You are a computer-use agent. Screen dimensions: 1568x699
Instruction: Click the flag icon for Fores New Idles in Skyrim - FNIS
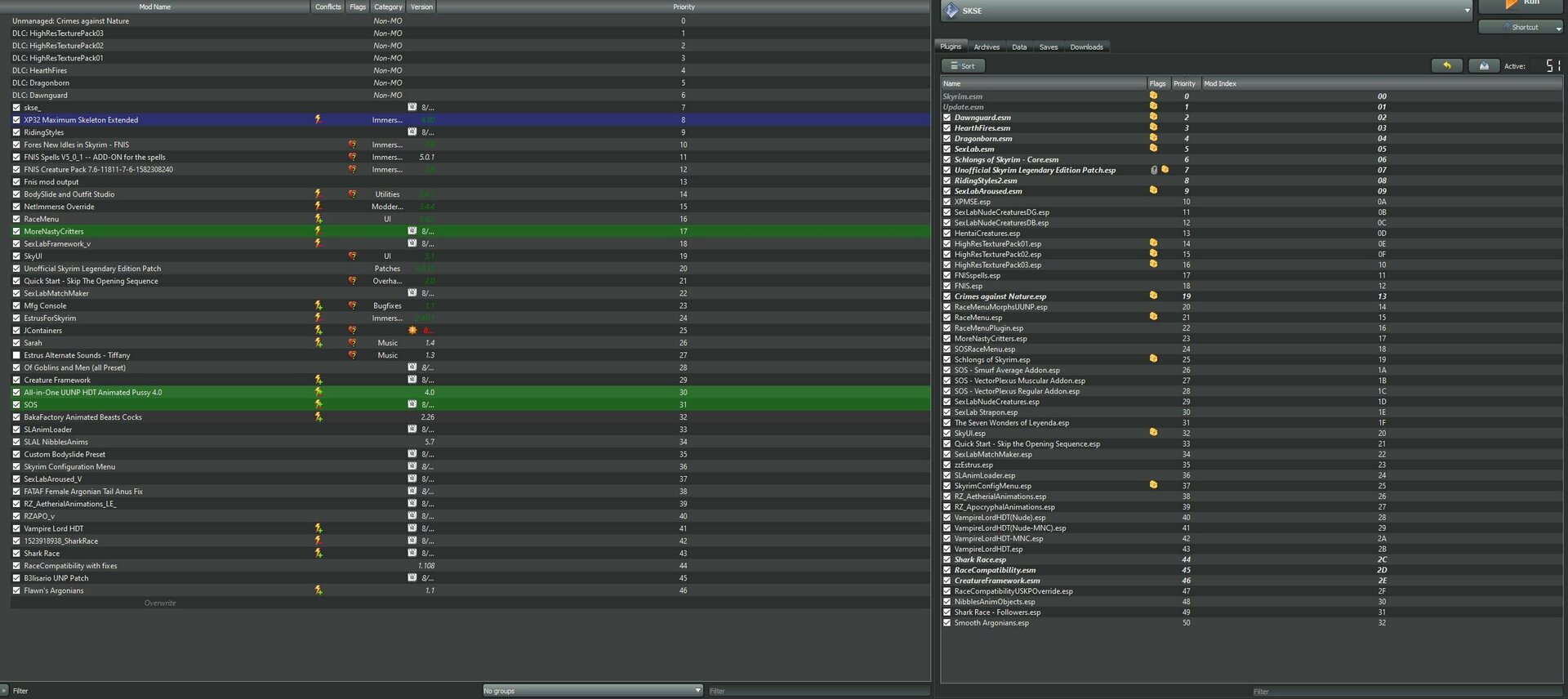click(x=352, y=145)
